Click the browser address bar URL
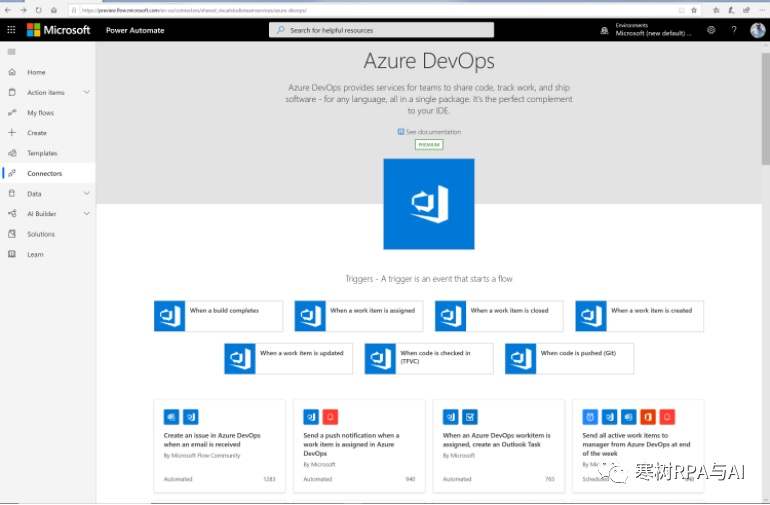The height and width of the screenshot is (505, 770). (194, 10)
